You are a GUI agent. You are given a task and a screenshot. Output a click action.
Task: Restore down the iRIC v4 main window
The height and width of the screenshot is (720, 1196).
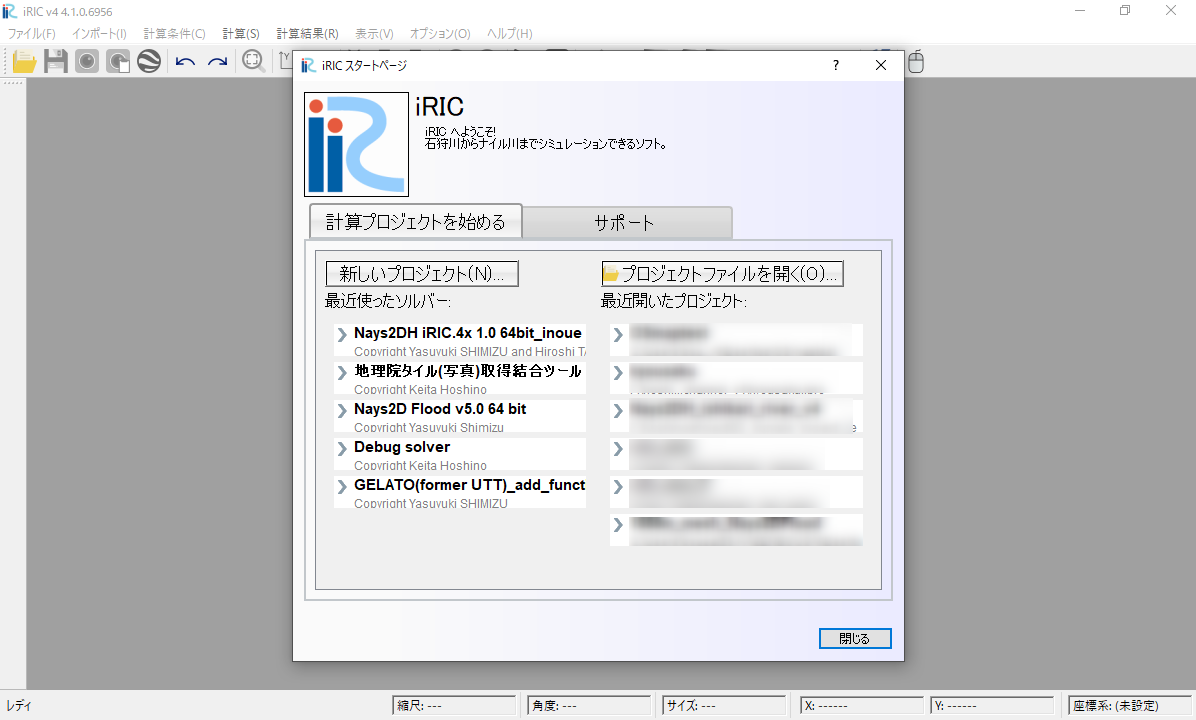pos(1125,11)
